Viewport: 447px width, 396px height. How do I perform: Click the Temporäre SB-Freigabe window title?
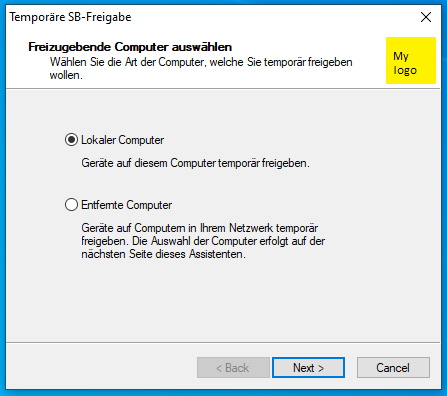click(70, 17)
